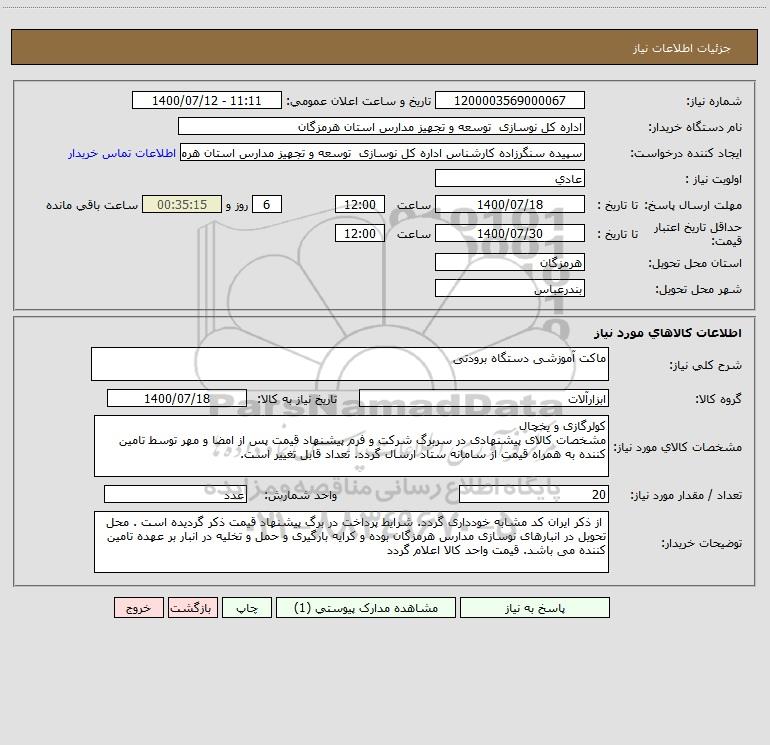The width and height of the screenshot is (770, 745).
Task: Click اطلاعات کالاهای مورد نیاز section heading
Action: pyautogui.click(x=668, y=333)
